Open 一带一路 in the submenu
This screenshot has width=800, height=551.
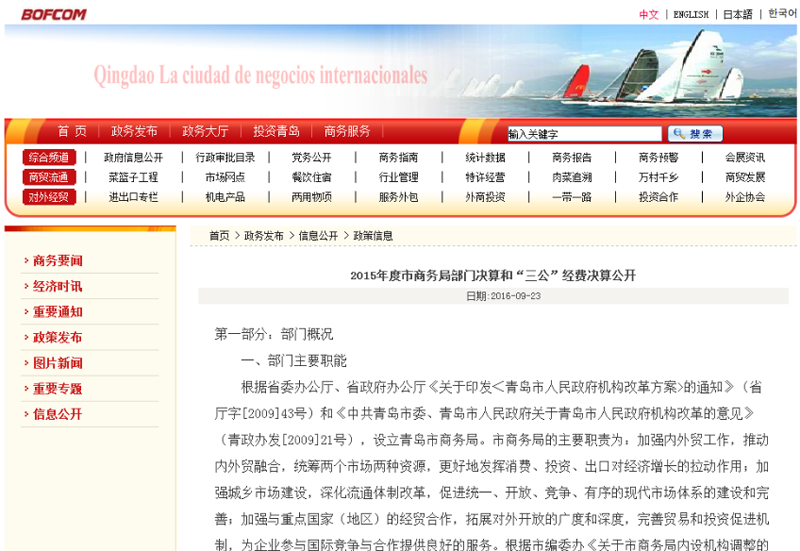tap(571, 197)
